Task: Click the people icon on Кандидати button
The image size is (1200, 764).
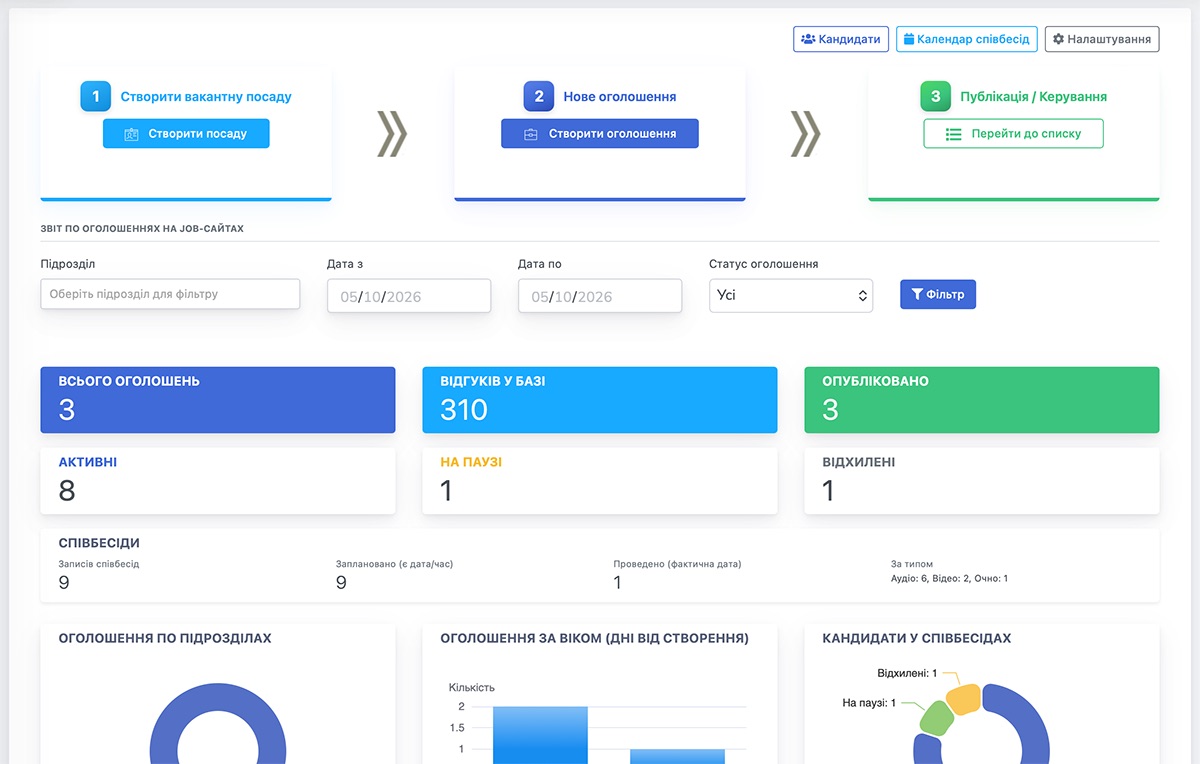Action: [808, 39]
